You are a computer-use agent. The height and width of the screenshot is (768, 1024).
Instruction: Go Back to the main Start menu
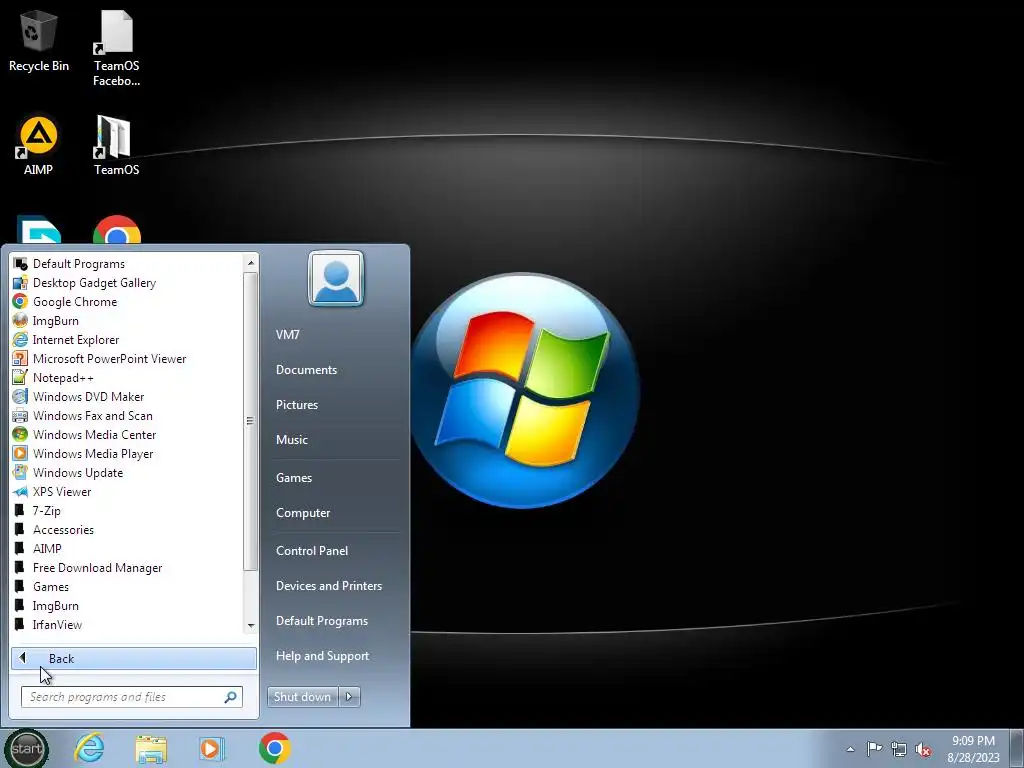[133, 658]
